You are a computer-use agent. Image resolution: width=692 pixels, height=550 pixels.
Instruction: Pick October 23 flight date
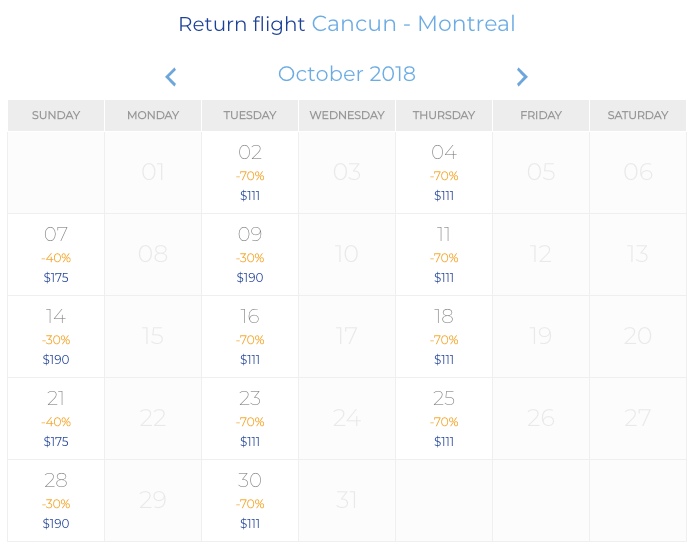250,419
